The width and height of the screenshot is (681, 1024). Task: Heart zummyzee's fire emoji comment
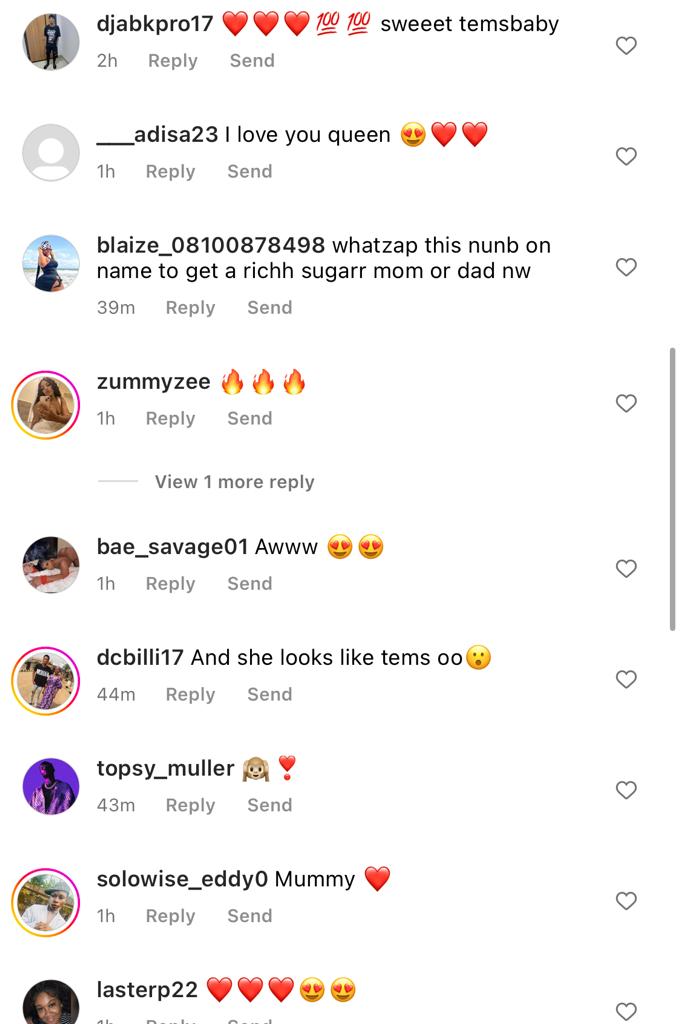click(626, 404)
